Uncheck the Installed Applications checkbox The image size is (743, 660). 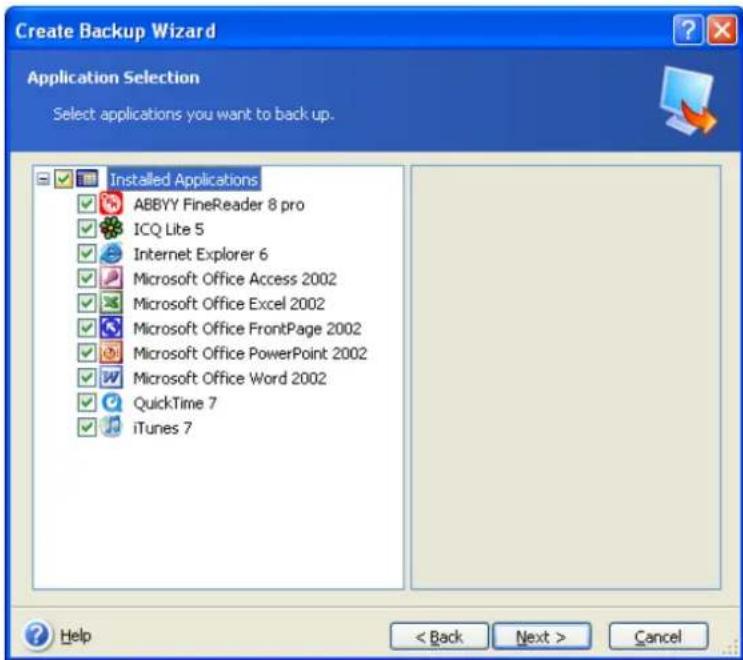(63, 179)
